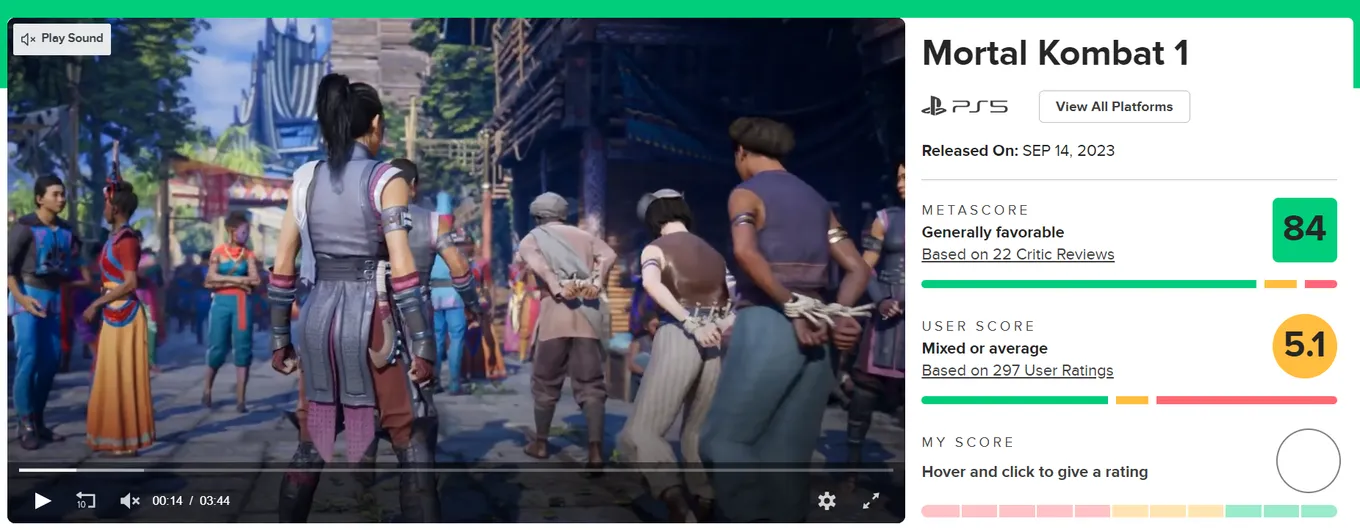Image resolution: width=1360 pixels, height=530 pixels.
Task: Open video settings gear icon
Action: coord(826,500)
